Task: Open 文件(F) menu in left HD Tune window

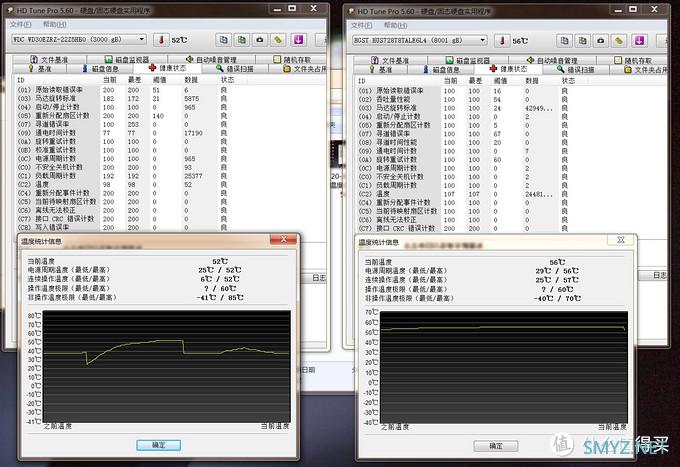Action: coord(21,24)
